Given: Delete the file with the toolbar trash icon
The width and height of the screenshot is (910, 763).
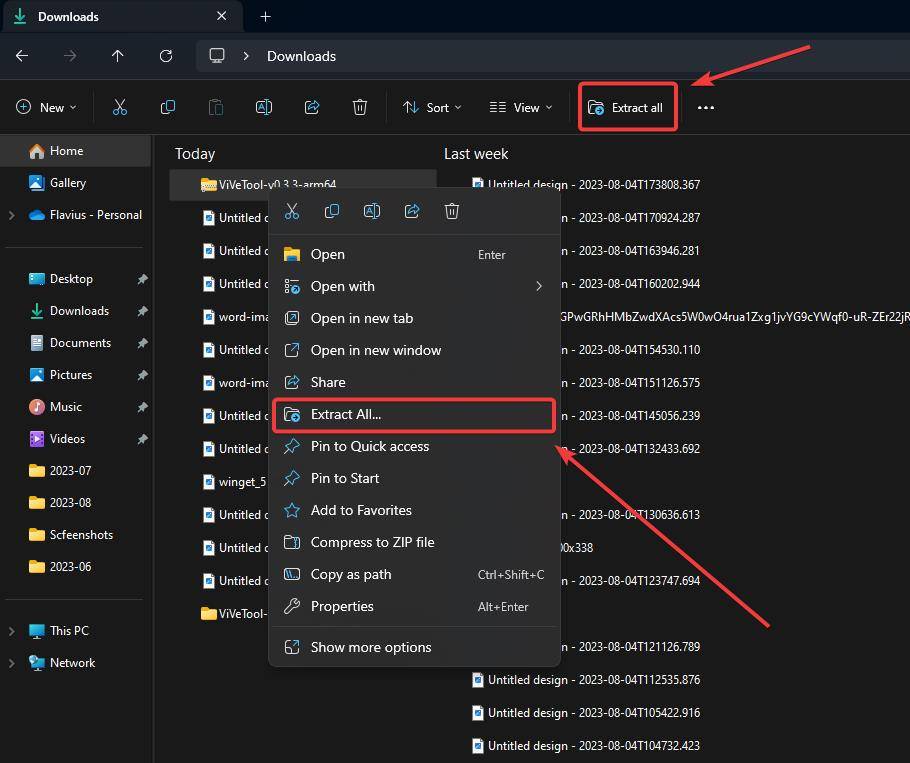Looking at the screenshot, I should (359, 107).
